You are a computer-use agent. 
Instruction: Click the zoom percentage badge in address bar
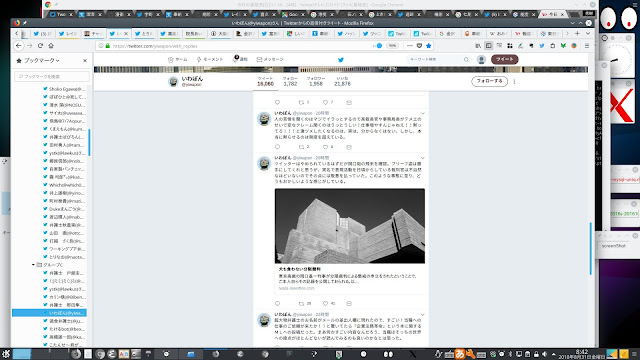pyautogui.click(x=392, y=46)
